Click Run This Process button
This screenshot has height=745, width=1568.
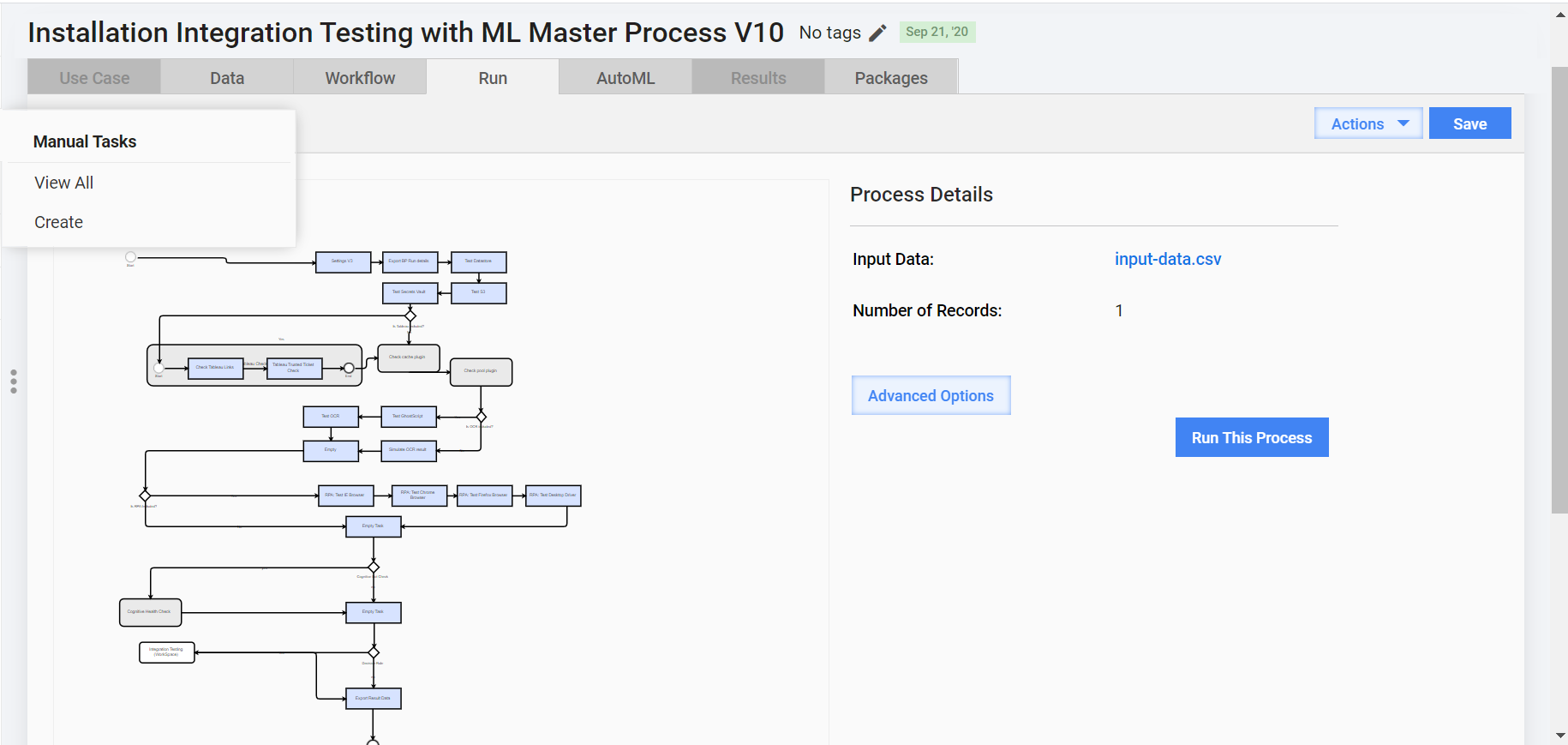[x=1252, y=437]
